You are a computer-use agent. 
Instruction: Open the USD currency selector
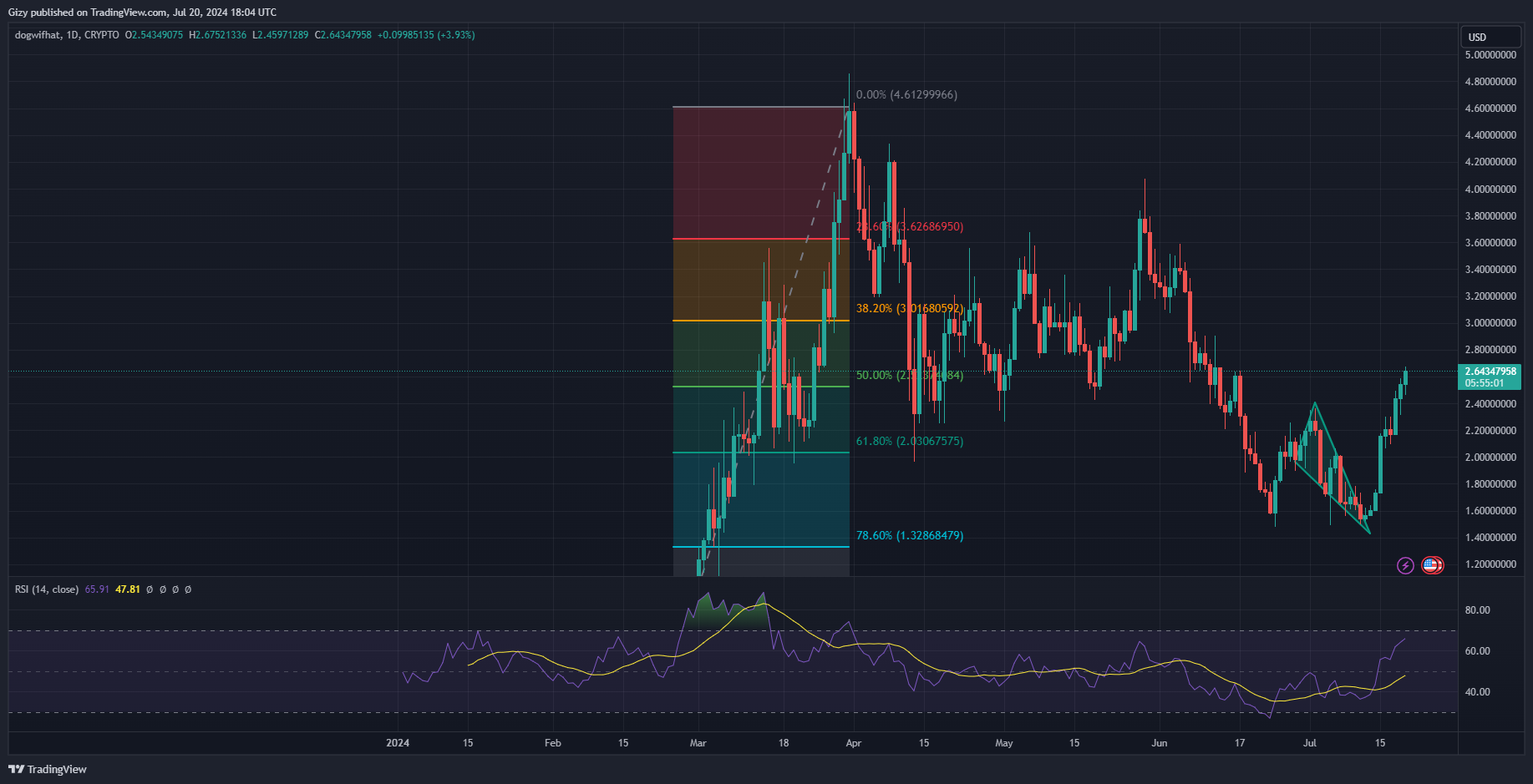[x=1490, y=37]
